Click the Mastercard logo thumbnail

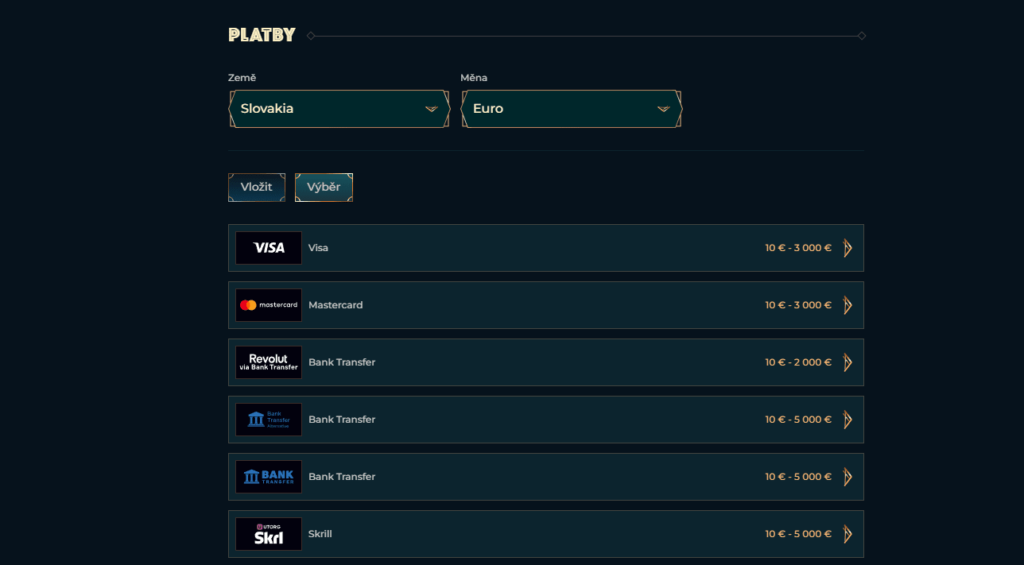point(268,305)
